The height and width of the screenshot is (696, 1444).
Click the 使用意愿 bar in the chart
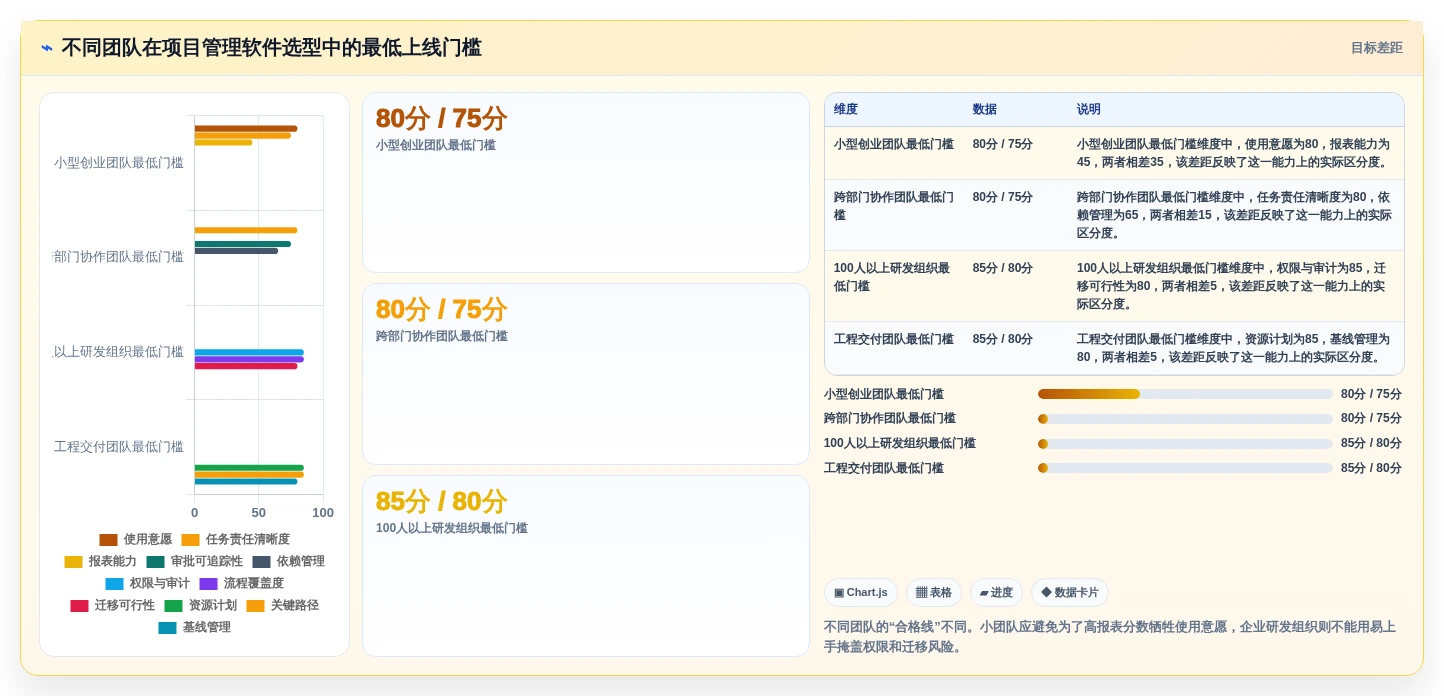[x=245, y=128]
